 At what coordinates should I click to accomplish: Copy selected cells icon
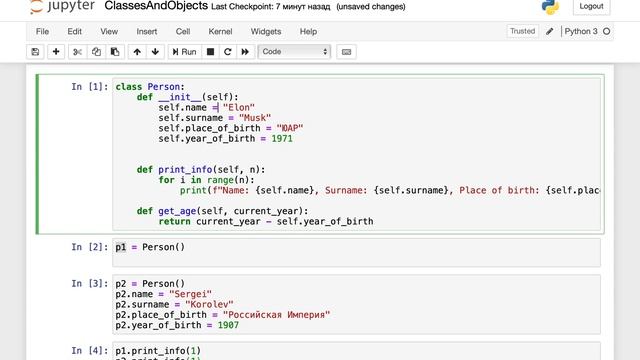pos(96,52)
